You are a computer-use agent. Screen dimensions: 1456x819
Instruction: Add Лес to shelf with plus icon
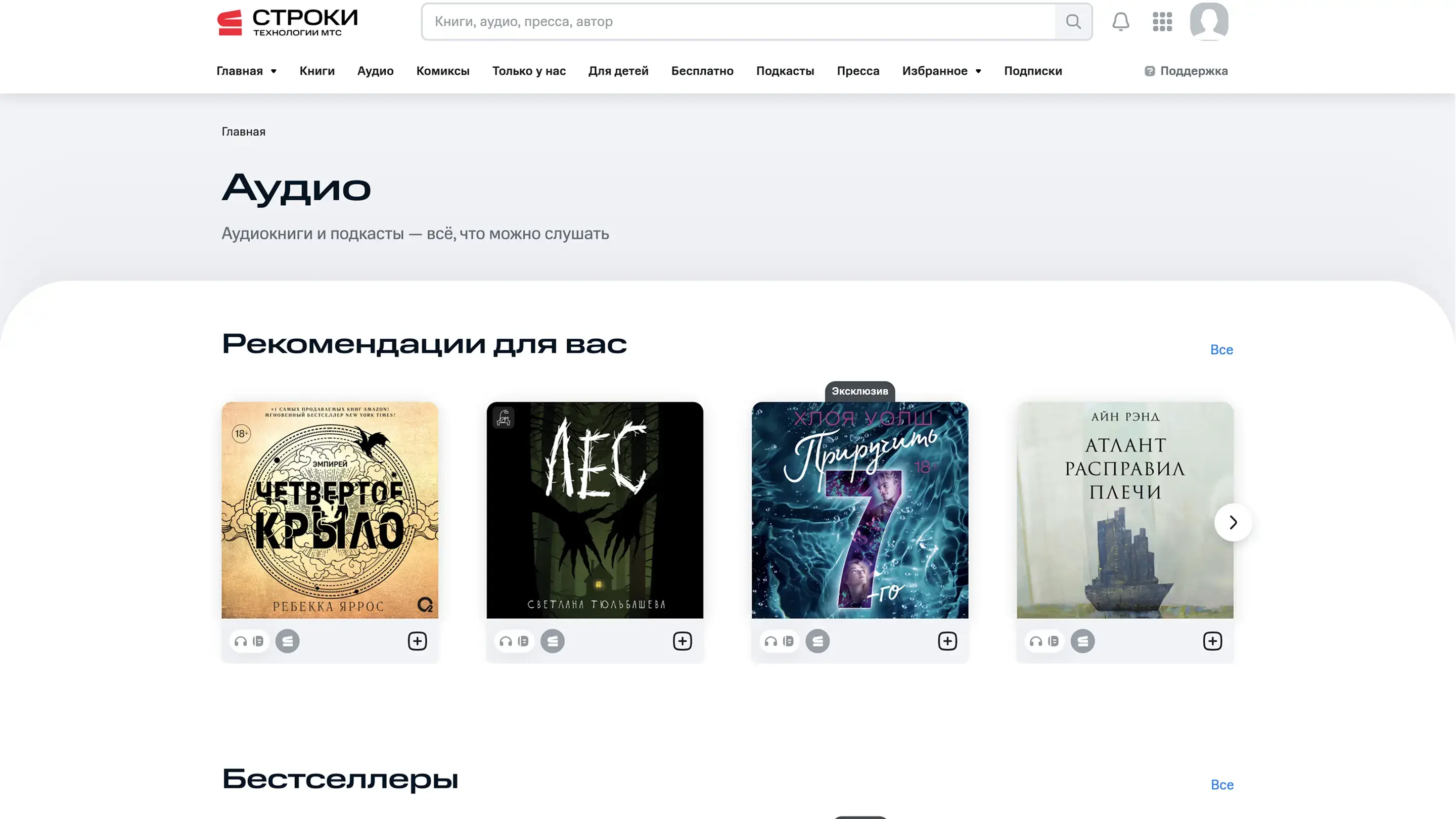(682, 641)
